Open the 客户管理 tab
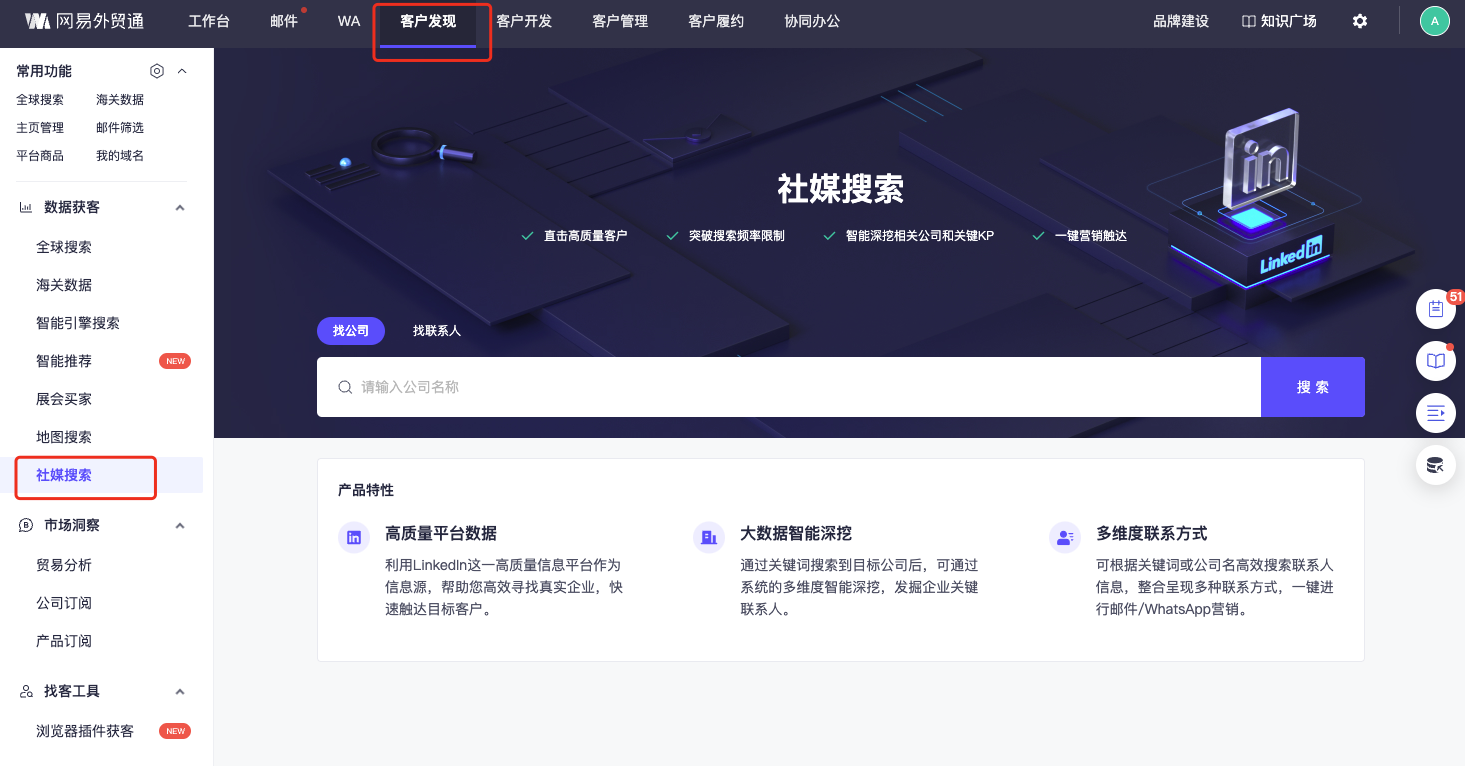1465x766 pixels. pos(620,21)
